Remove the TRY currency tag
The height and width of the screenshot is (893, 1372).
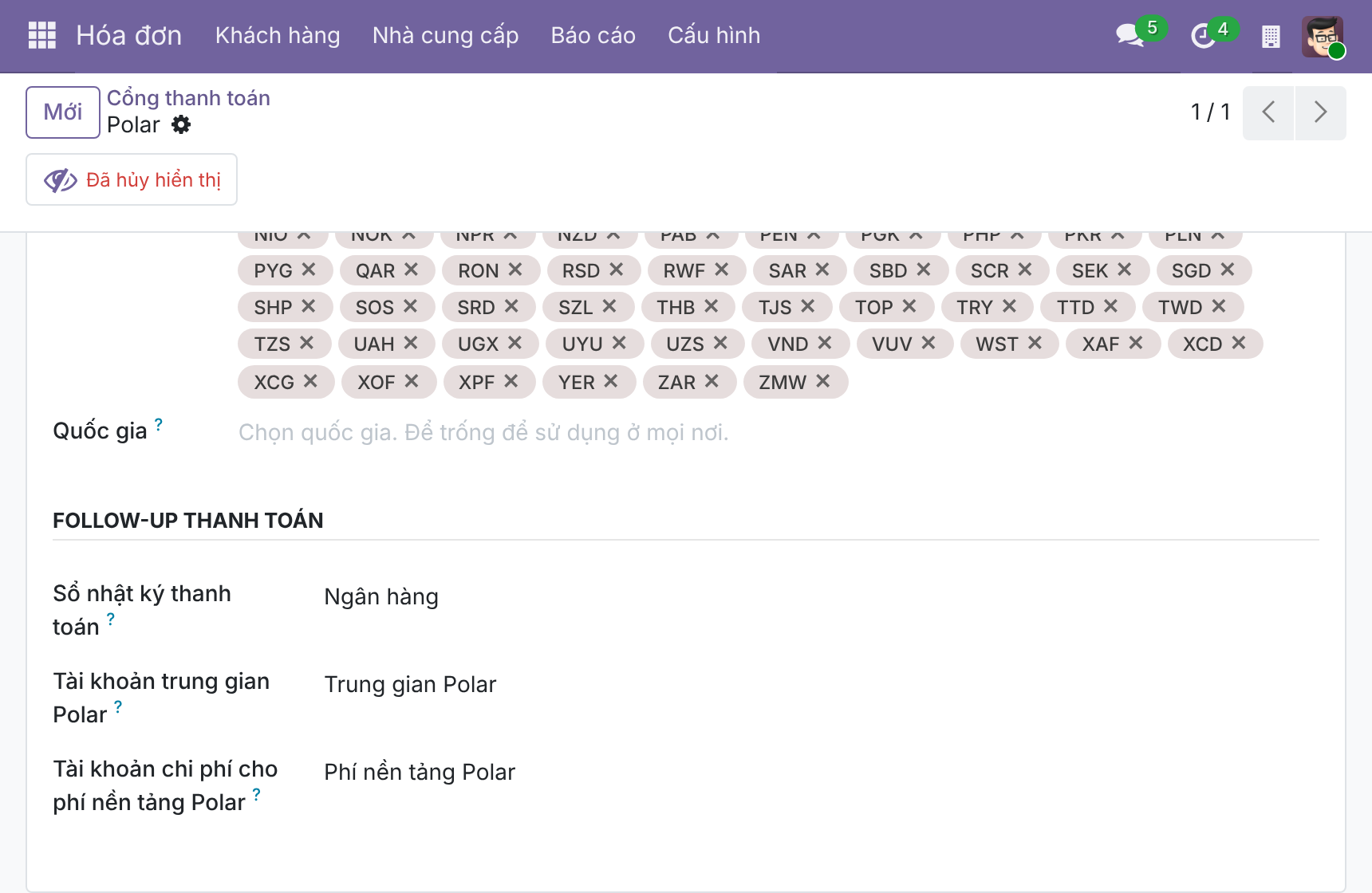1010,306
